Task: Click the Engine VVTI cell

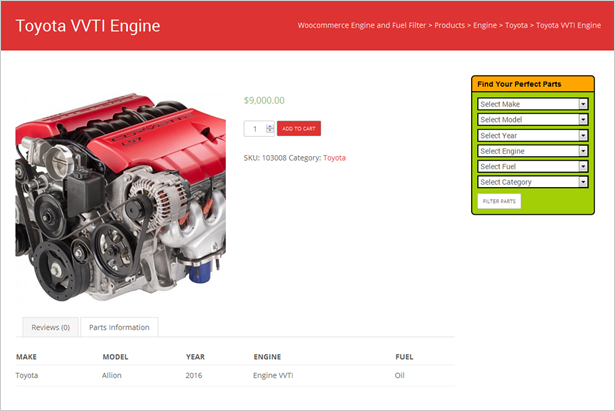Action: click(273, 375)
